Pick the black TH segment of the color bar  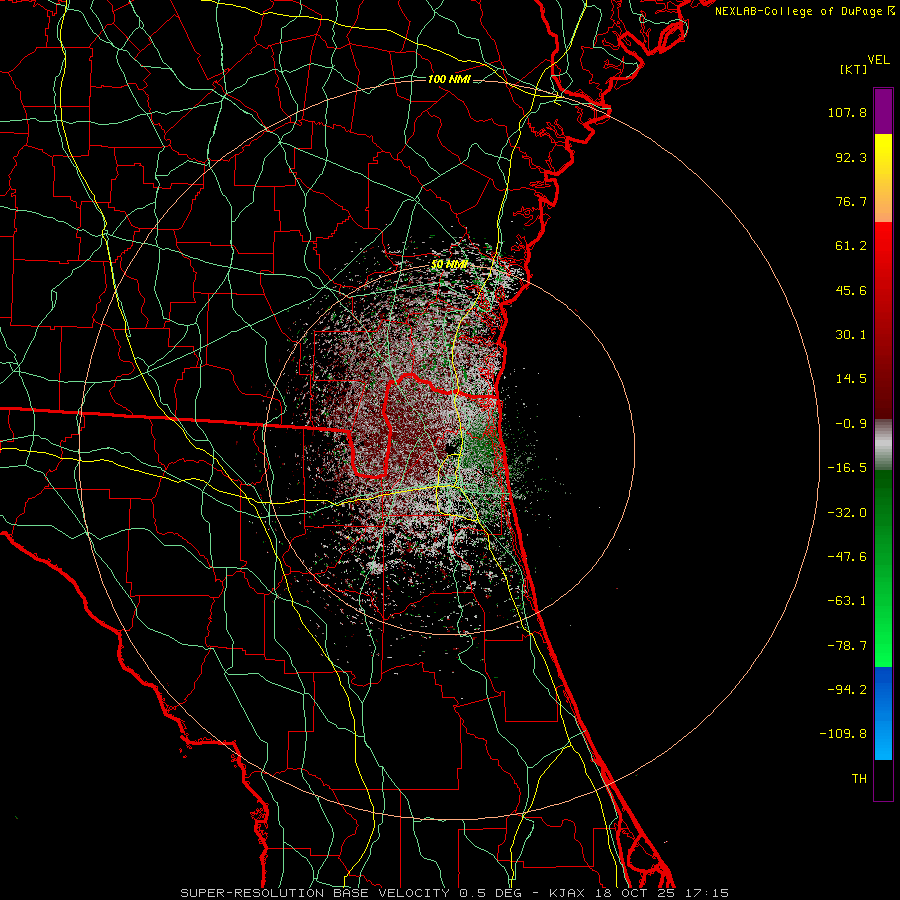coord(883,779)
